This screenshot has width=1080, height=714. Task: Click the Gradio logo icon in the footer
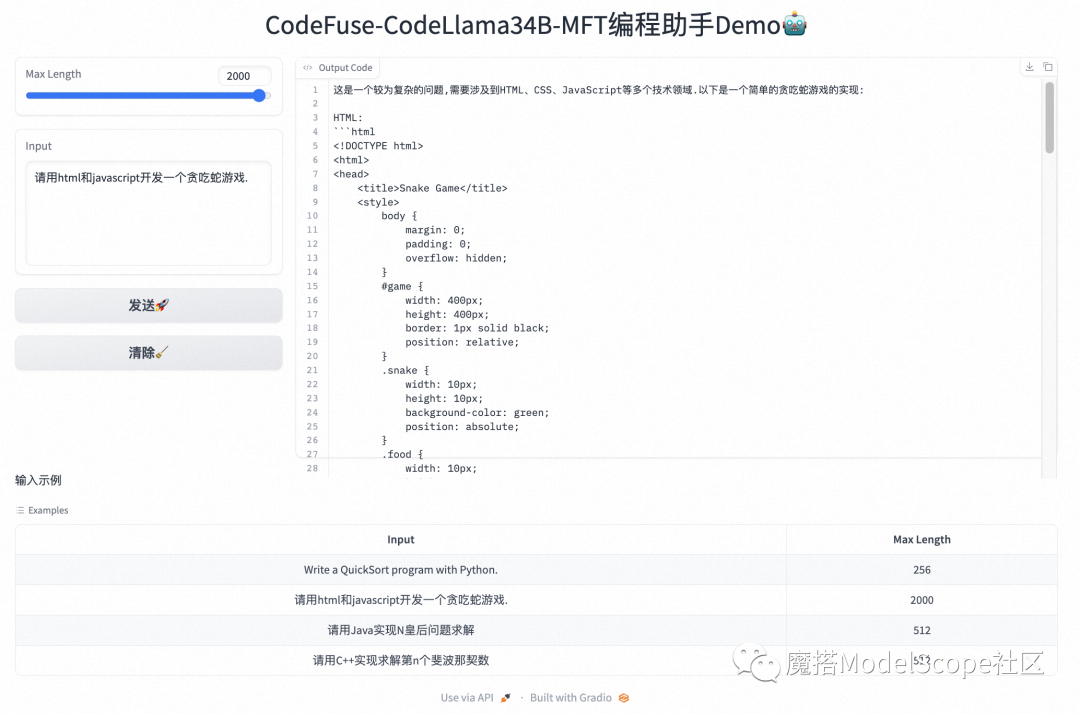(623, 698)
